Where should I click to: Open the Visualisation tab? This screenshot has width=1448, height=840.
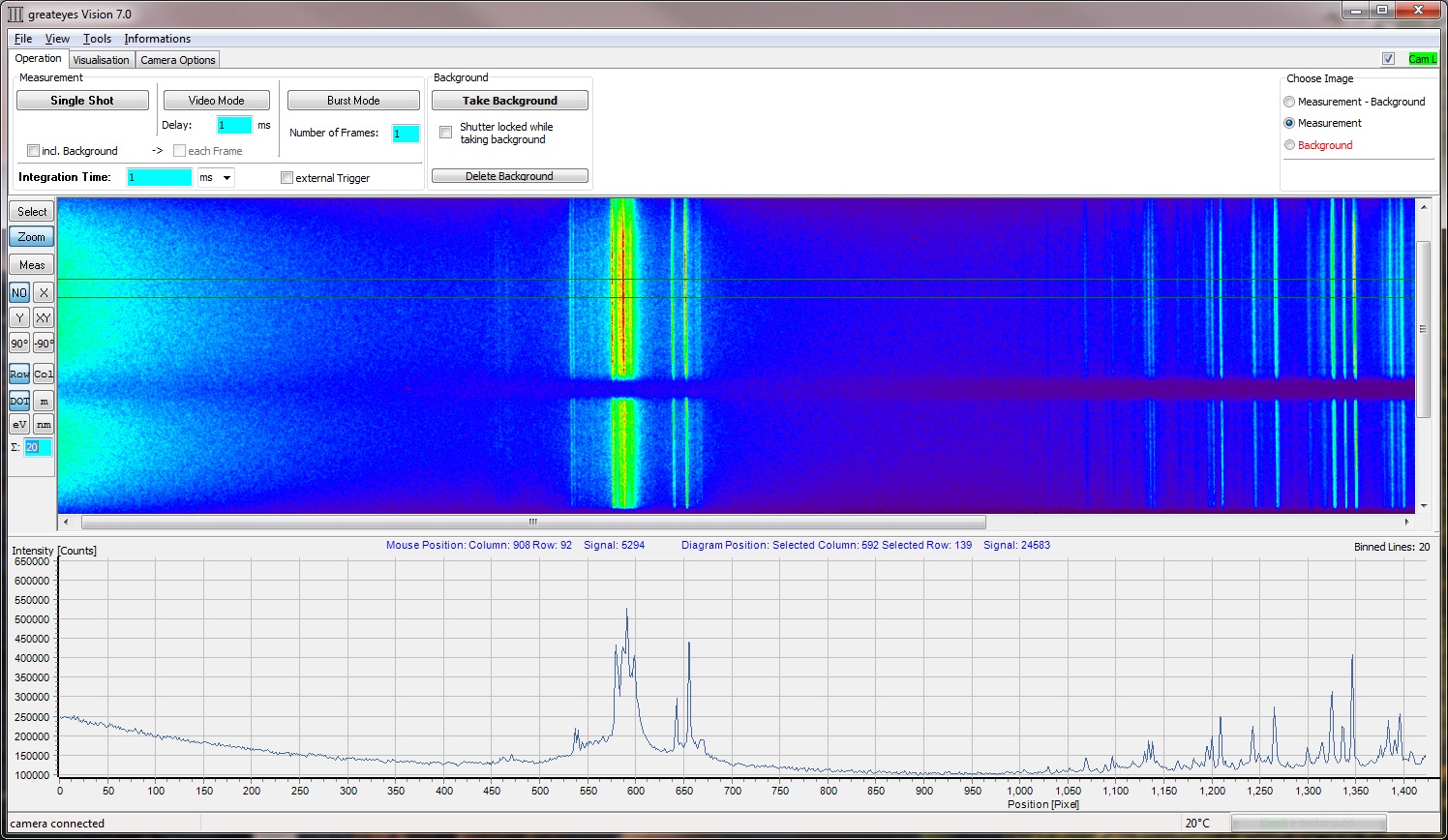pyautogui.click(x=101, y=60)
